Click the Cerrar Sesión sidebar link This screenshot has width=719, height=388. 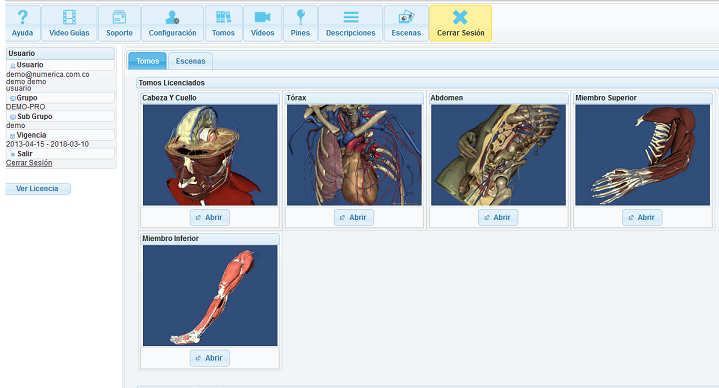(29, 163)
